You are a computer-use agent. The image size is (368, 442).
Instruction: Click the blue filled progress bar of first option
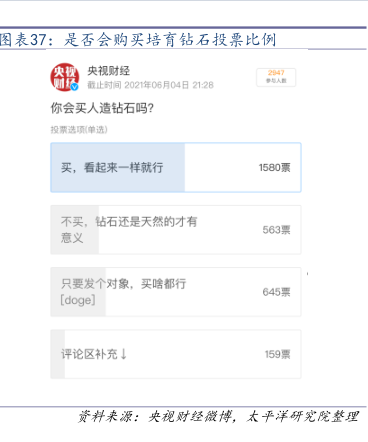118,167
